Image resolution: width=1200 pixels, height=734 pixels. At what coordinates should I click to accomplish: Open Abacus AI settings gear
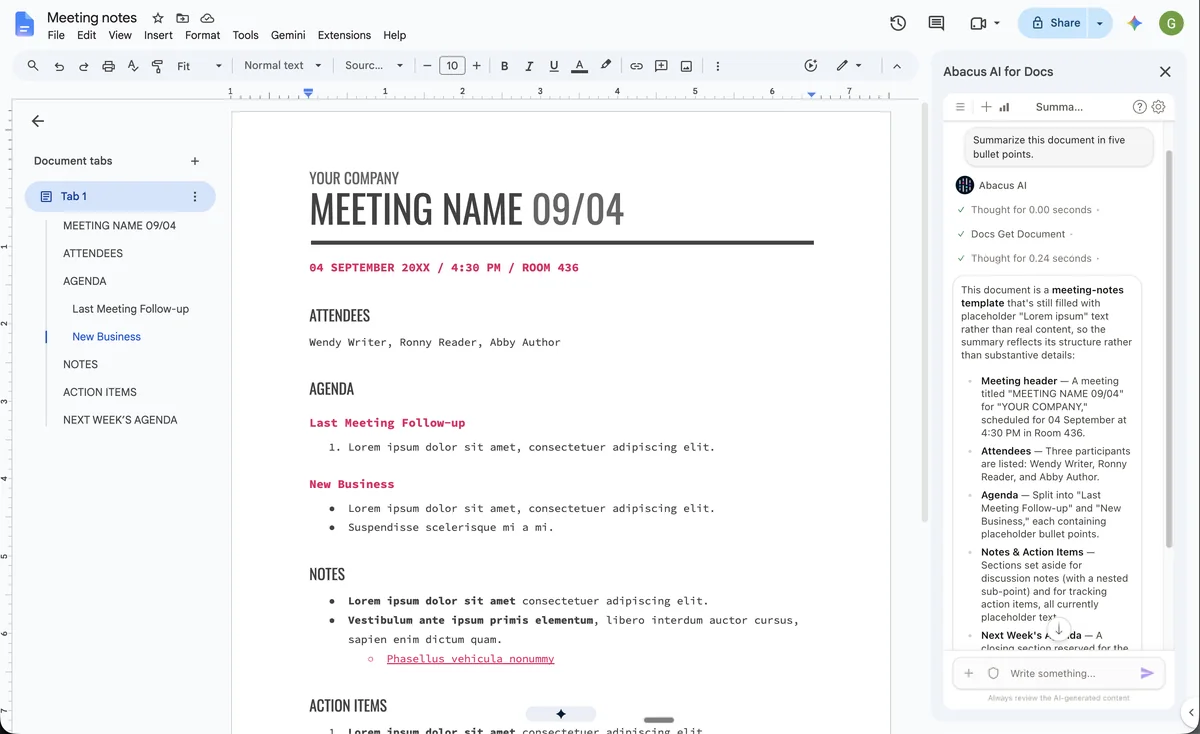point(1158,107)
